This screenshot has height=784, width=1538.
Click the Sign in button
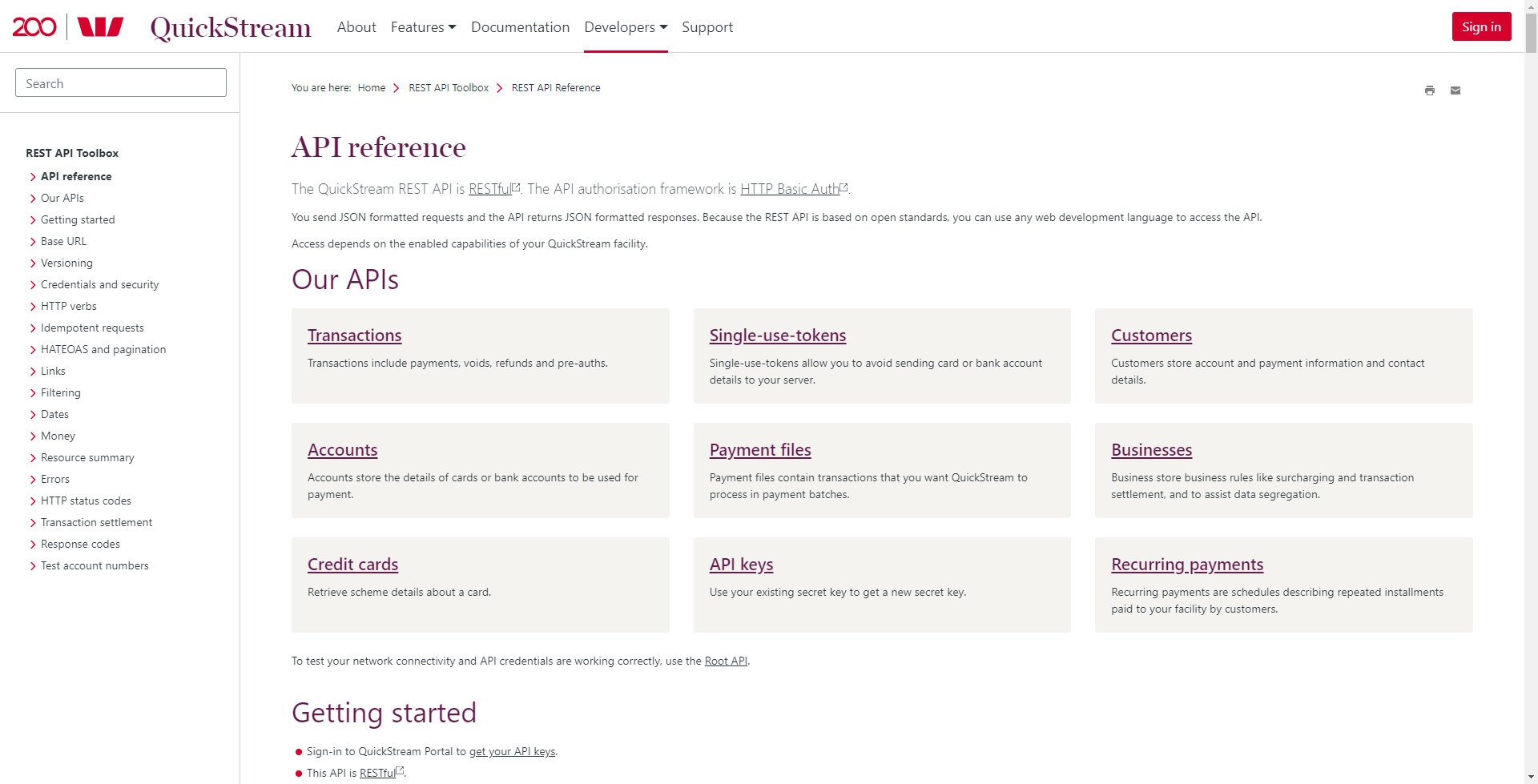coord(1481,26)
